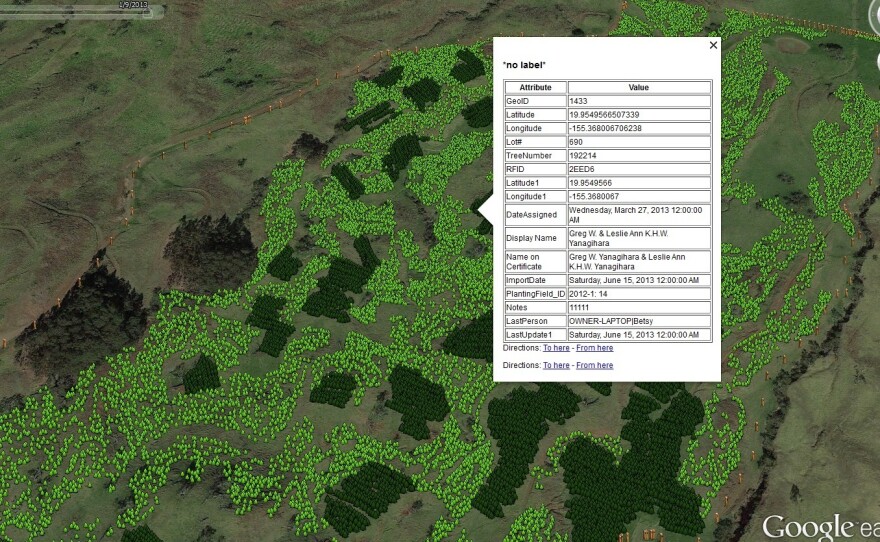Image resolution: width=880 pixels, height=542 pixels.
Task: Click the Latitude value 19.9549566507339
Action: (x=604, y=115)
